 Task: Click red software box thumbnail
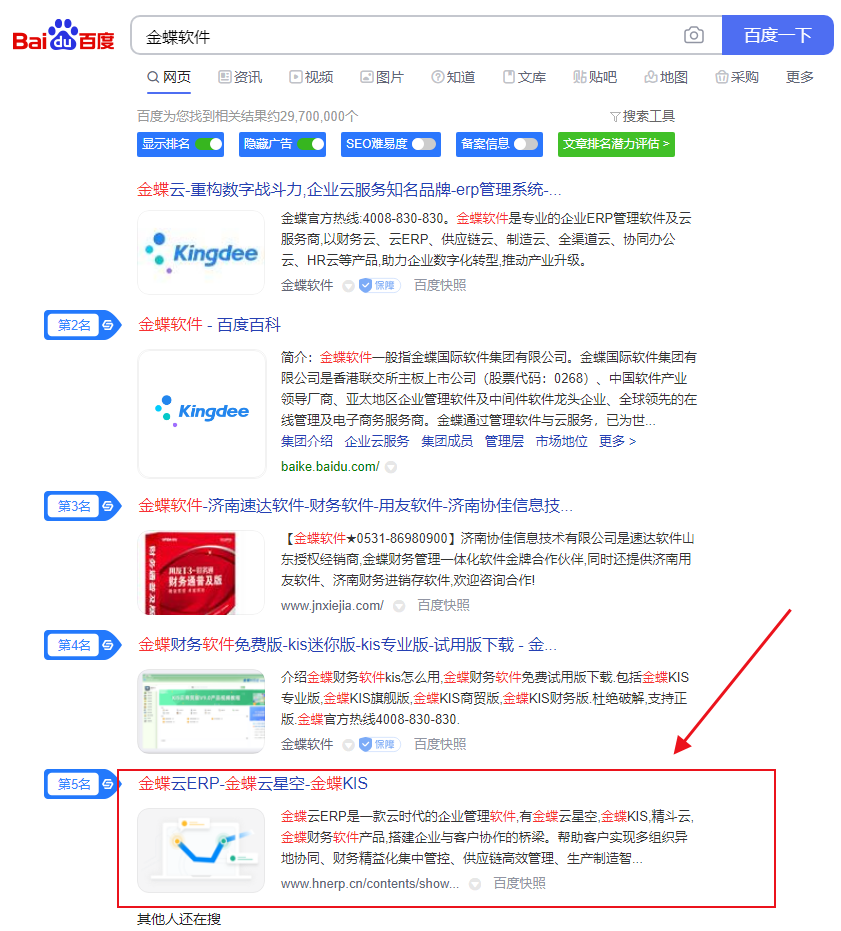click(201, 572)
